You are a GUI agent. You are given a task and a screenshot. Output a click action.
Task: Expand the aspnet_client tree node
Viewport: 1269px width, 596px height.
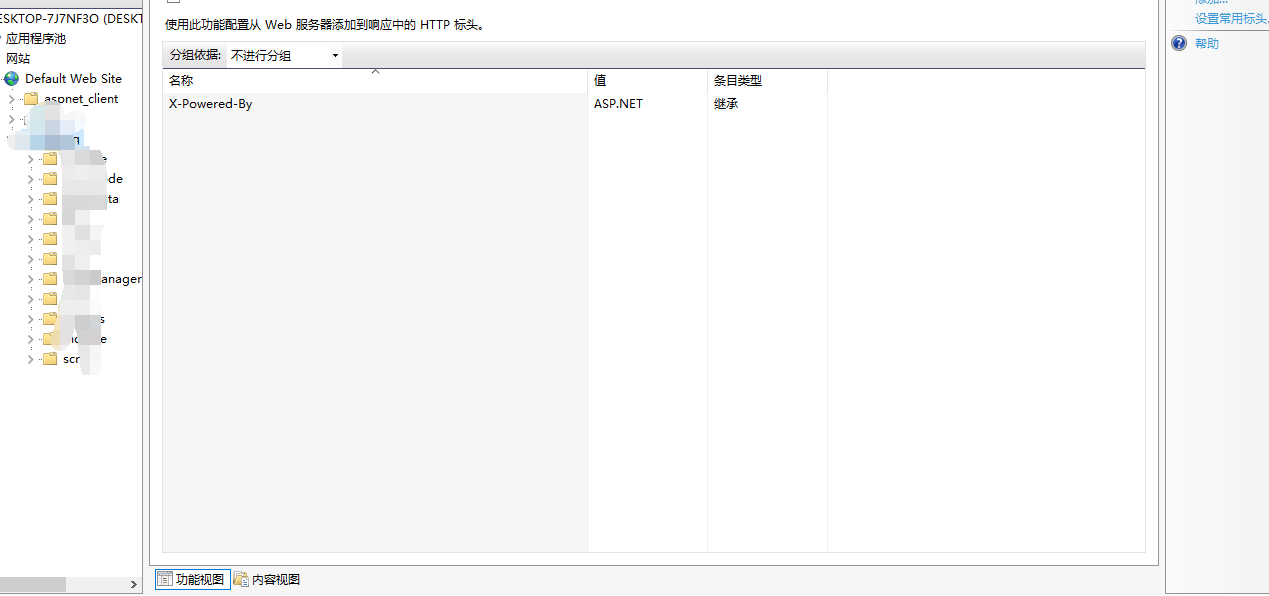(12, 99)
